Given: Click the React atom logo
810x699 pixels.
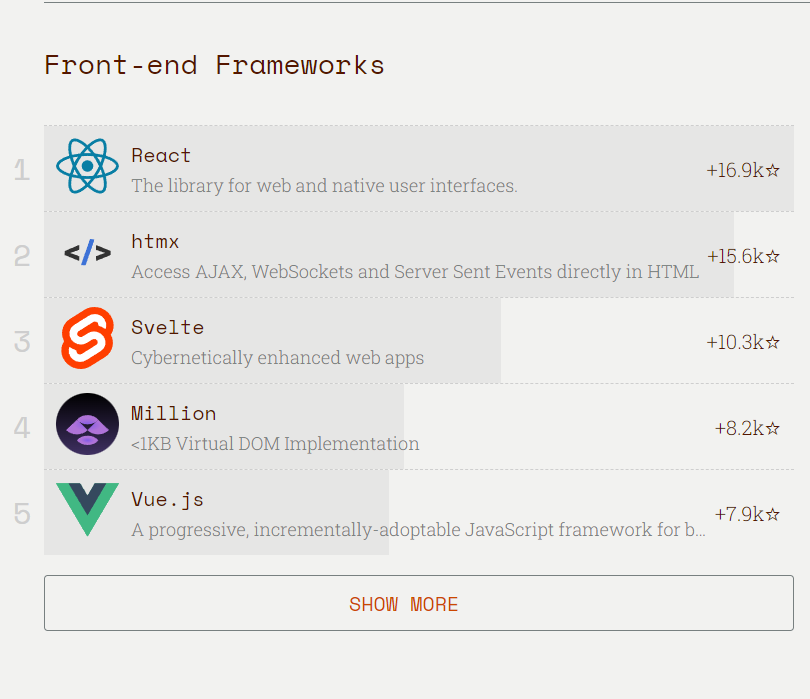Looking at the screenshot, I should 87,166.
